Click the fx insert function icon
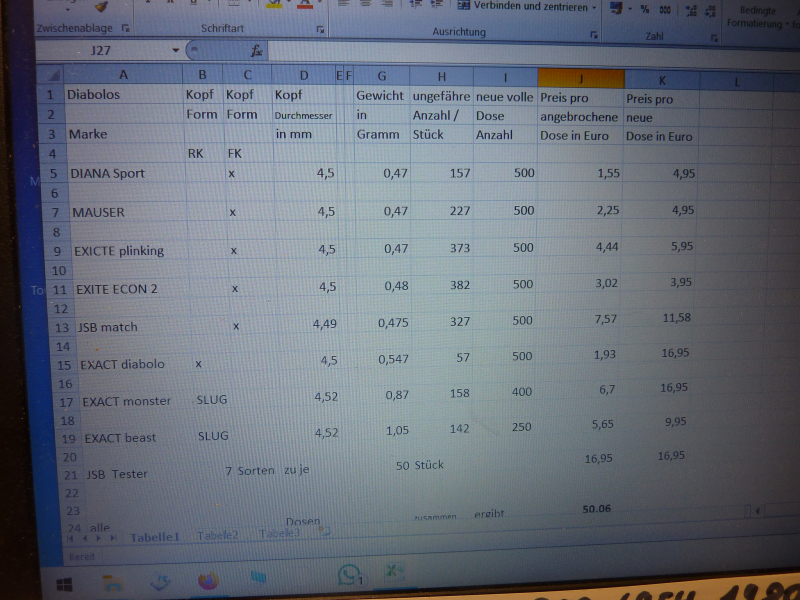The image size is (800, 600). [256, 50]
